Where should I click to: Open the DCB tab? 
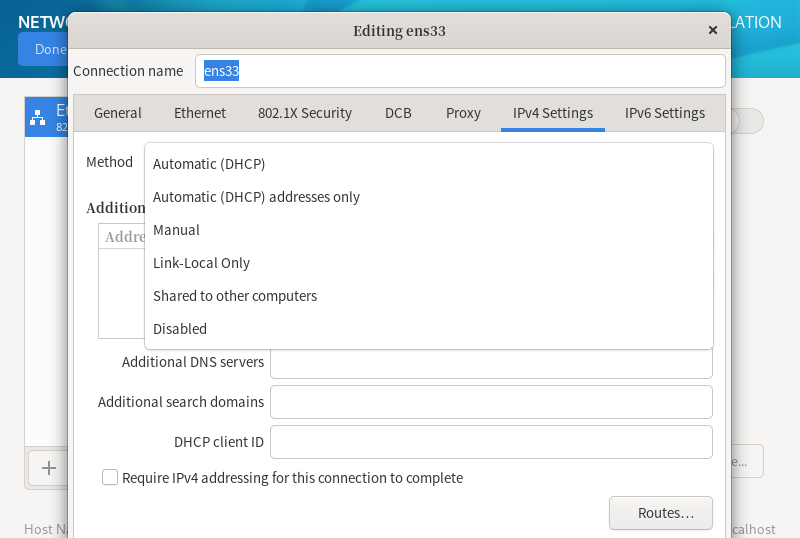point(398,113)
